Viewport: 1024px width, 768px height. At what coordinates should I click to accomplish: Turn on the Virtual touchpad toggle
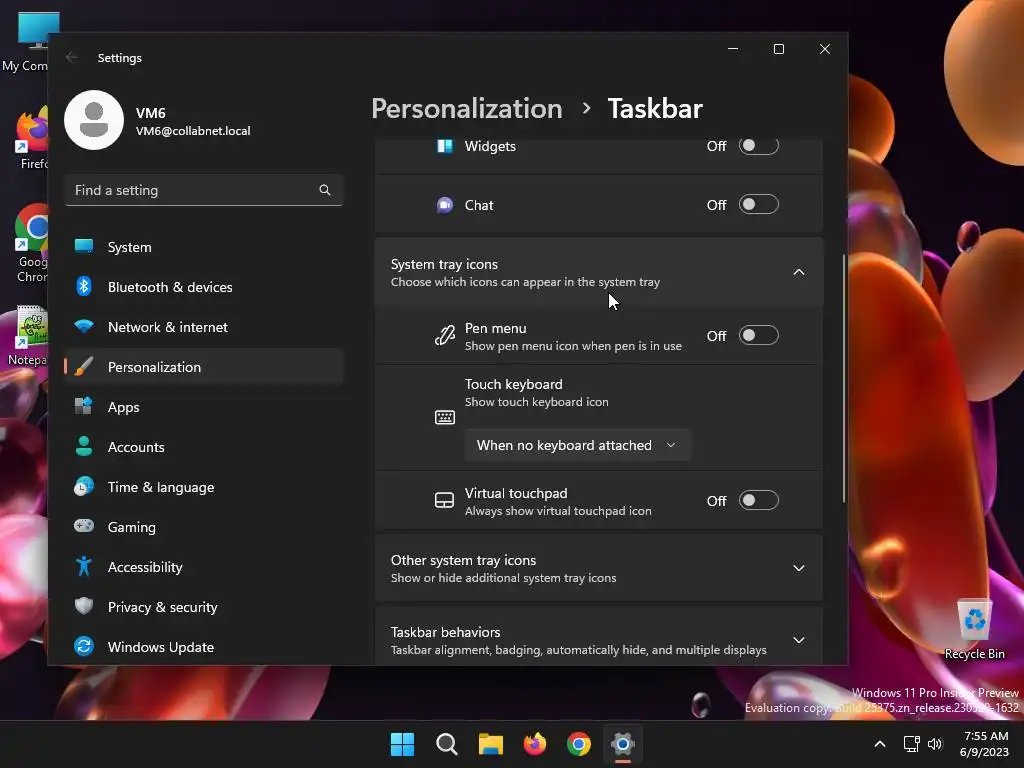(x=758, y=501)
